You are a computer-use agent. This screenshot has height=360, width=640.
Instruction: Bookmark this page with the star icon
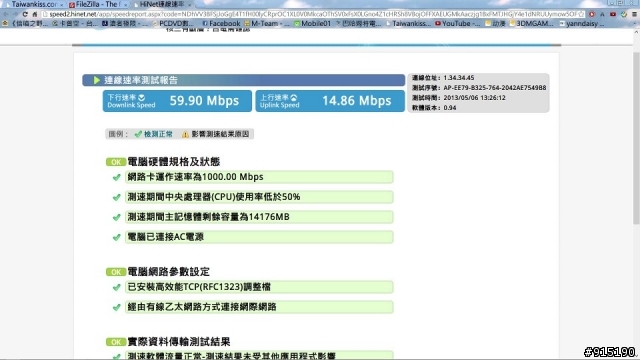[581, 14]
